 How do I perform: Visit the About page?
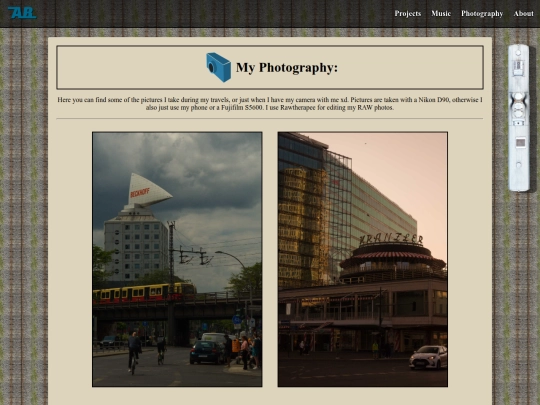[x=523, y=13]
